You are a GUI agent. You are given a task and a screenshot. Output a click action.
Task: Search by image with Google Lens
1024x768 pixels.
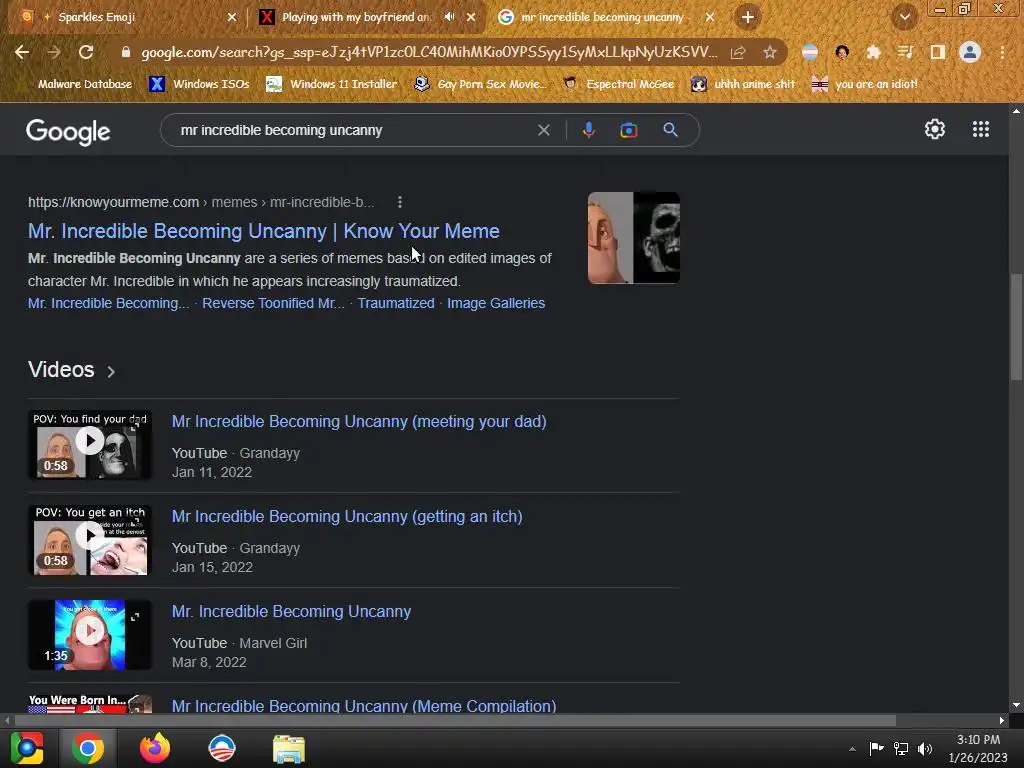[628, 130]
